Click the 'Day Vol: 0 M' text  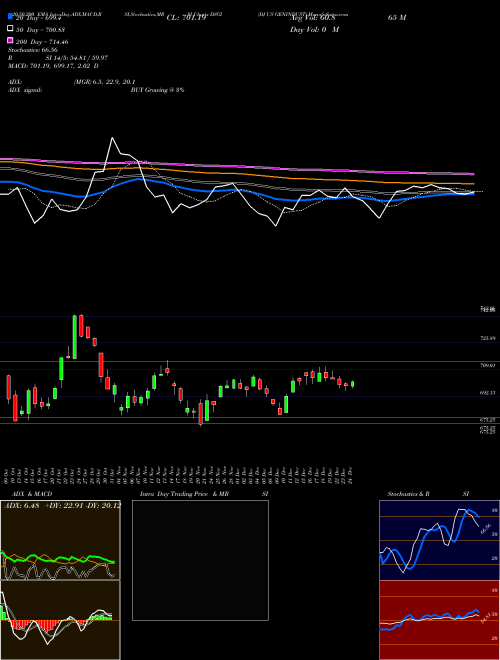[314, 30]
